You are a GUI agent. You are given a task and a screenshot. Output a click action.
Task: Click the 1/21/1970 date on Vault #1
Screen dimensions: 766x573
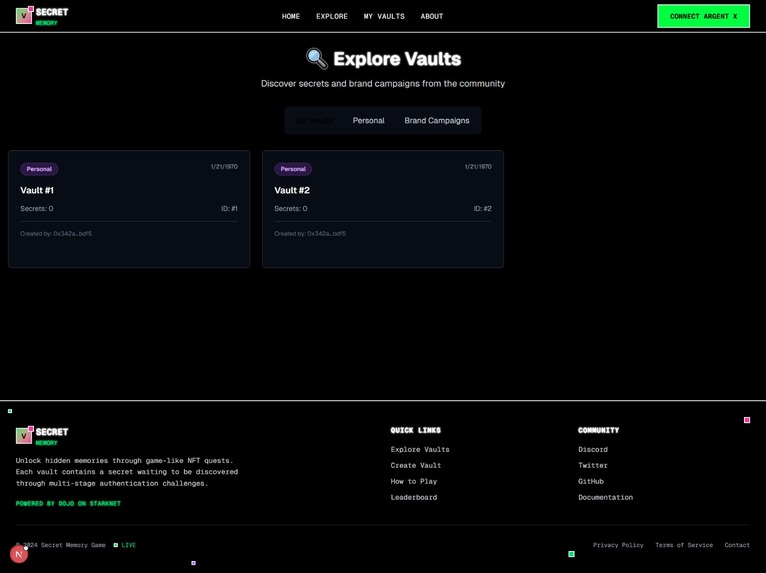point(224,167)
